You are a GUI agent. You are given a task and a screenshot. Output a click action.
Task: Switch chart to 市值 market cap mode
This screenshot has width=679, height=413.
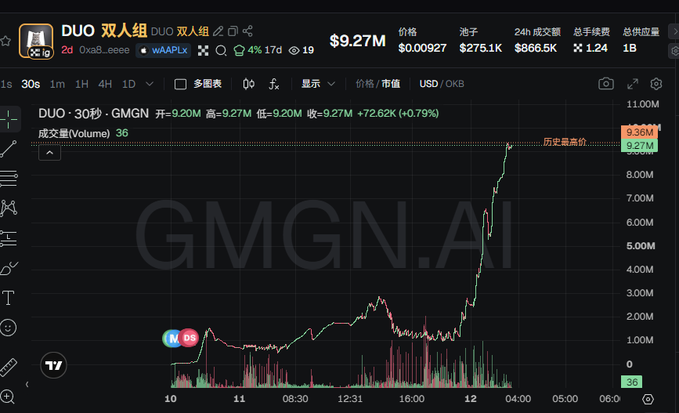click(391, 84)
